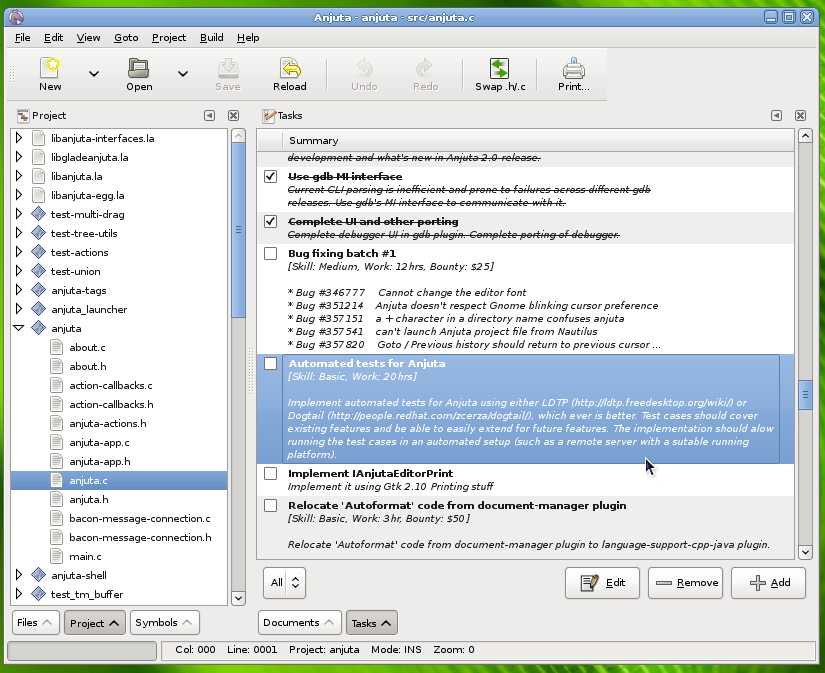Screen dimensions: 825x673
Task: Open the Edit menu
Action: click(x=53, y=38)
